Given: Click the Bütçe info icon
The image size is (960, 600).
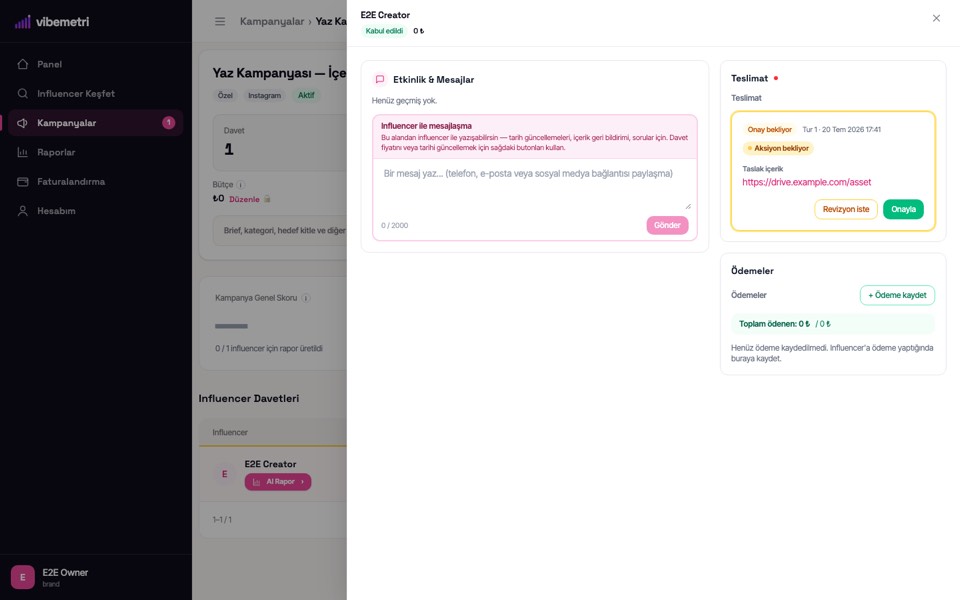Looking at the screenshot, I should point(241,184).
